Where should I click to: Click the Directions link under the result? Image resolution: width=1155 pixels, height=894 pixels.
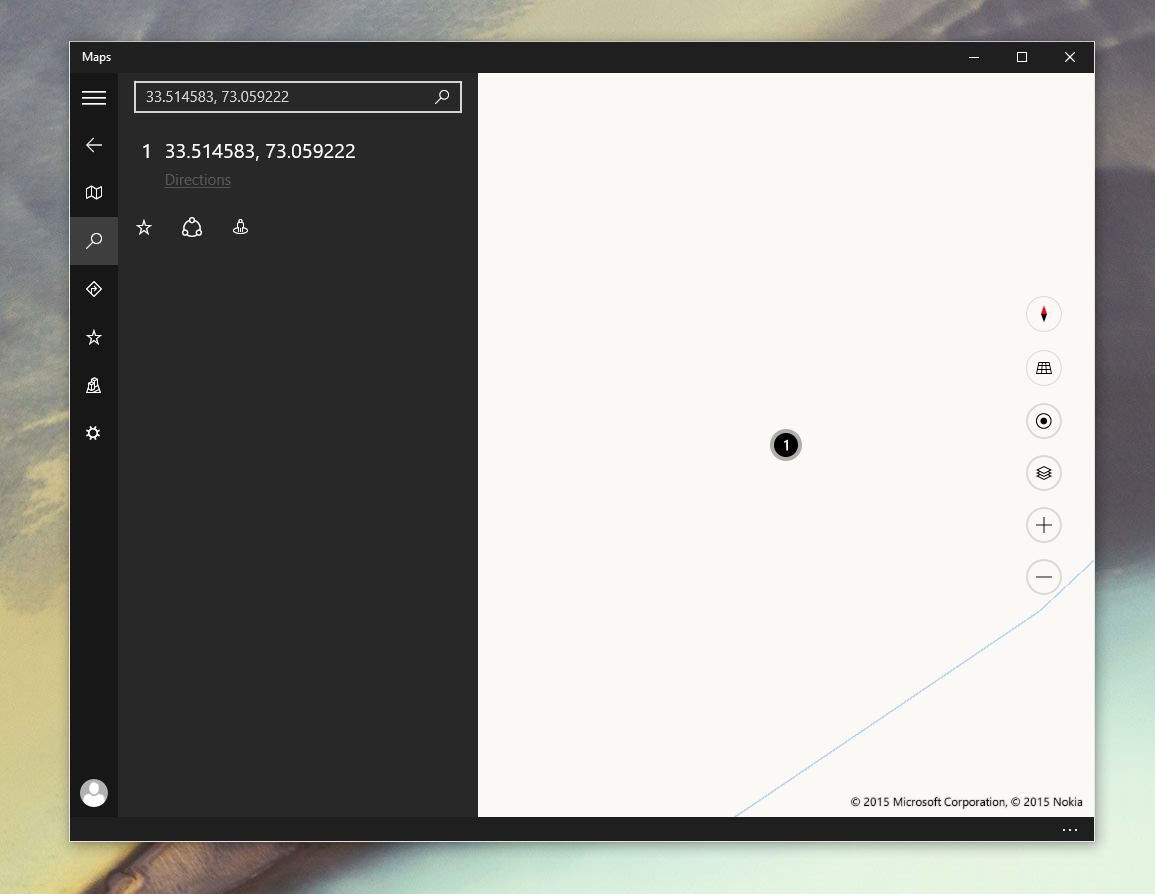(x=198, y=180)
